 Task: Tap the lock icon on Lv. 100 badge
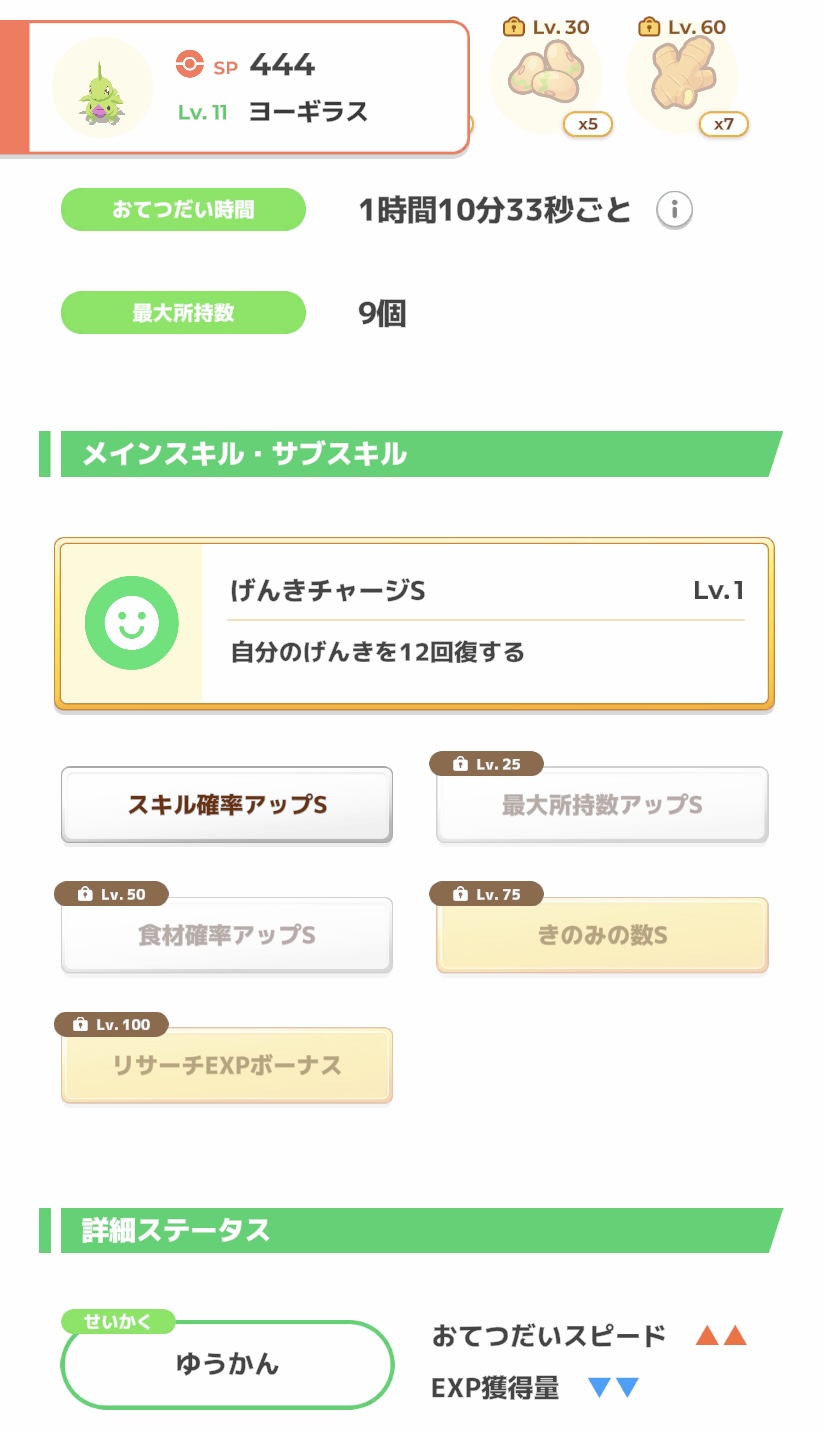click(x=80, y=1024)
